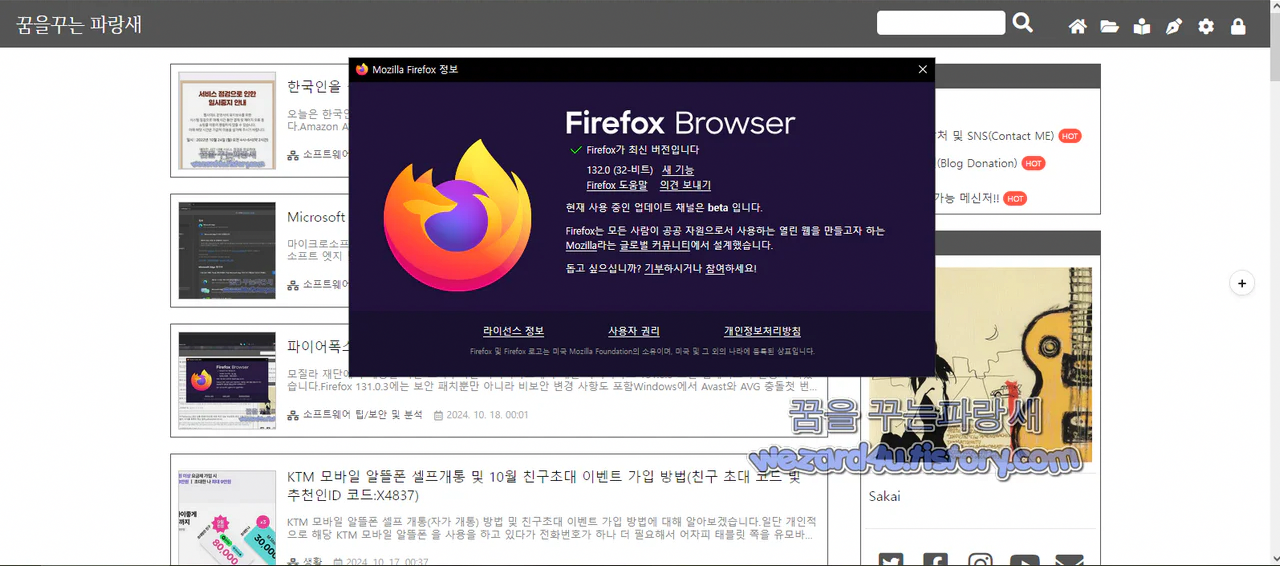Click category icon on the Microsoft post row
Screen dimensions: 1280x566
point(293,285)
